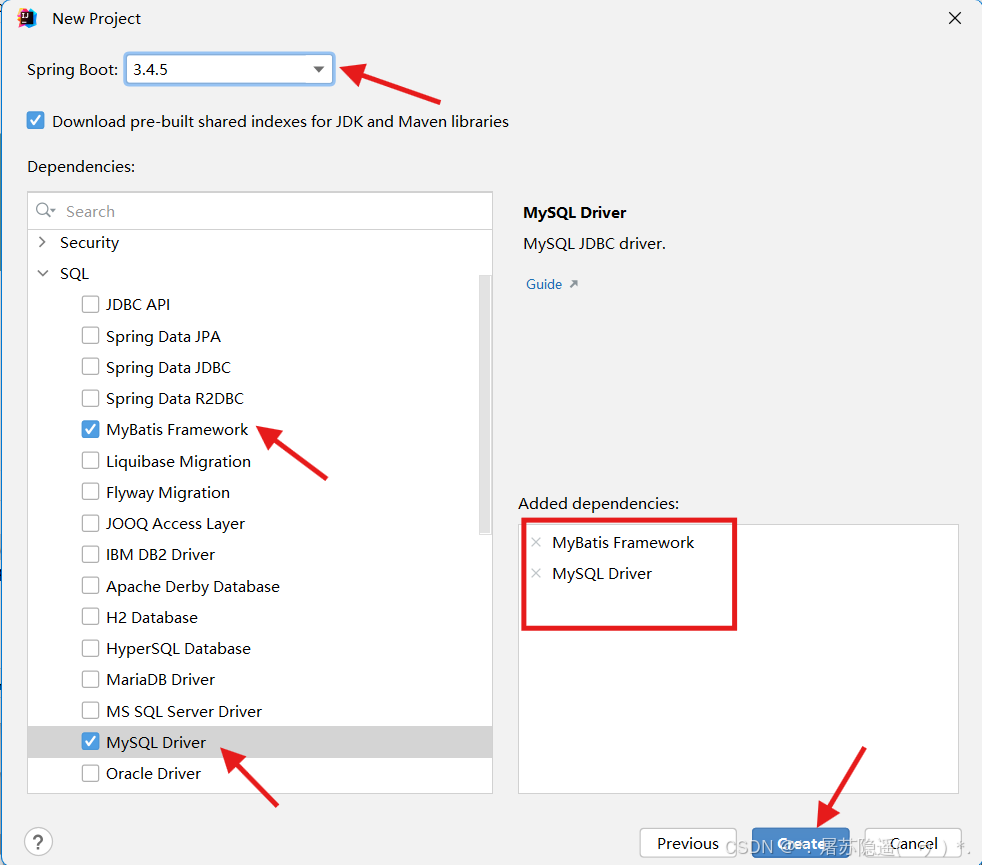Close the New Project dialog
This screenshot has height=865, width=982.
tap(954, 18)
